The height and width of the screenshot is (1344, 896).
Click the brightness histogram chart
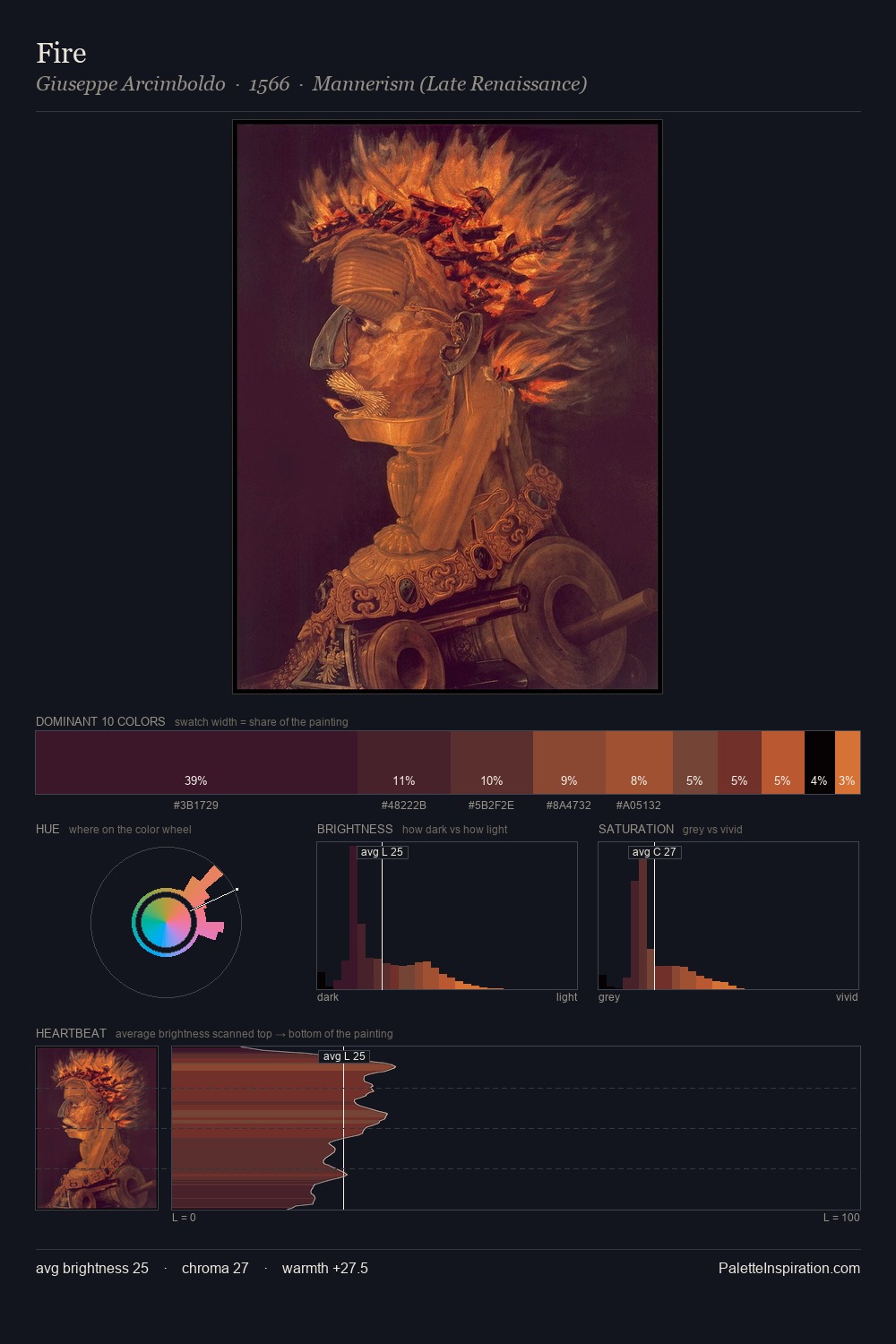pos(447,916)
